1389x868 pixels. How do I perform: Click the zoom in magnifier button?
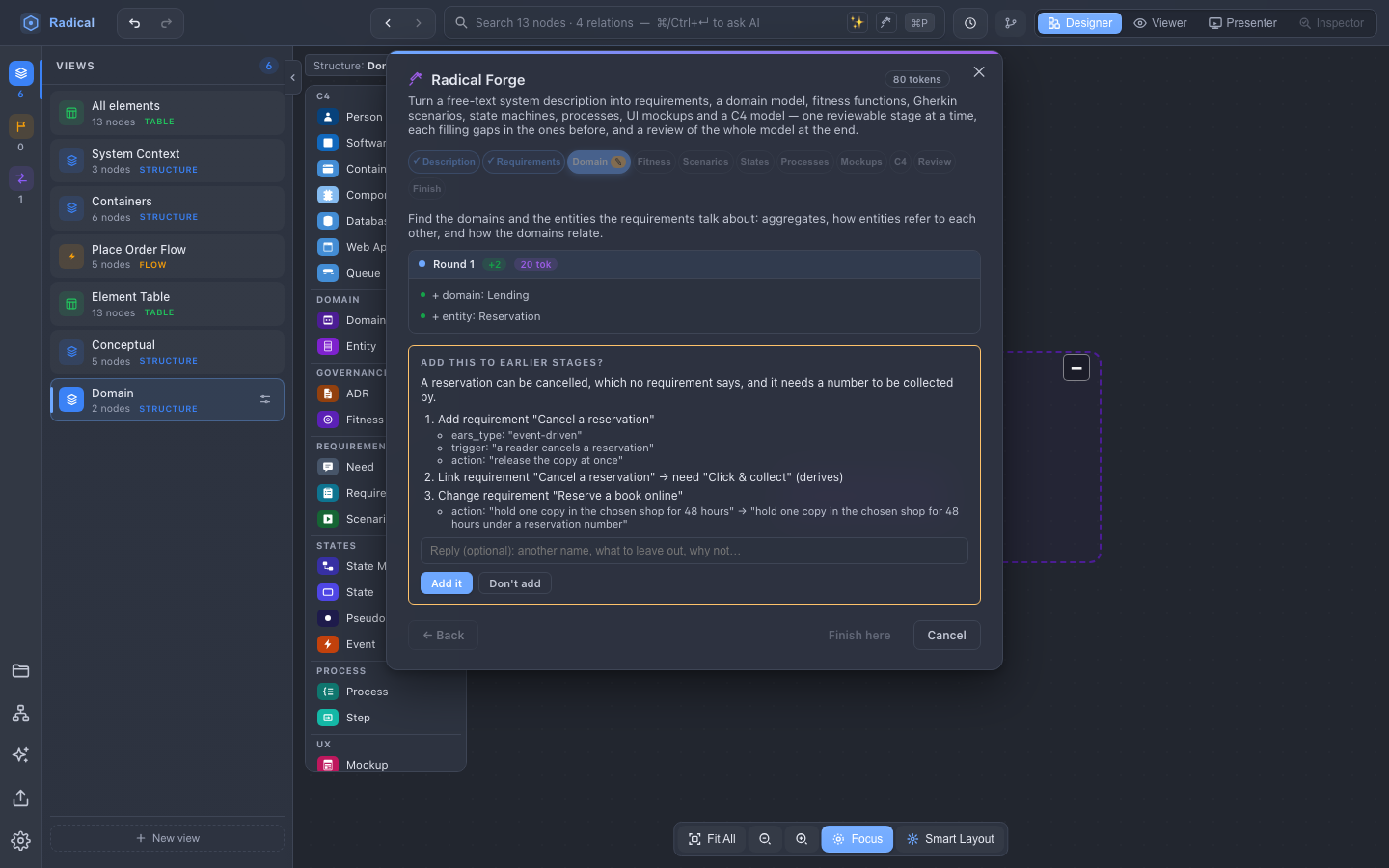coord(802,839)
